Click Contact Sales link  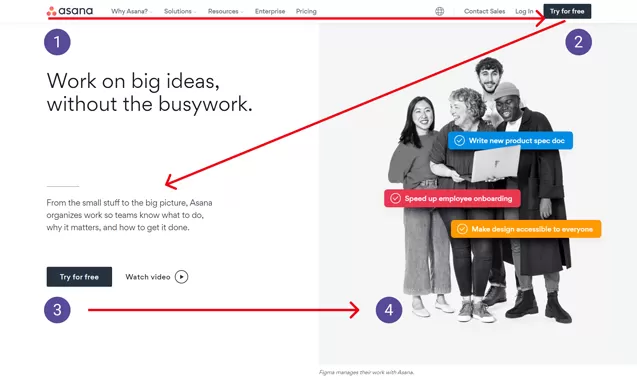[x=484, y=11]
